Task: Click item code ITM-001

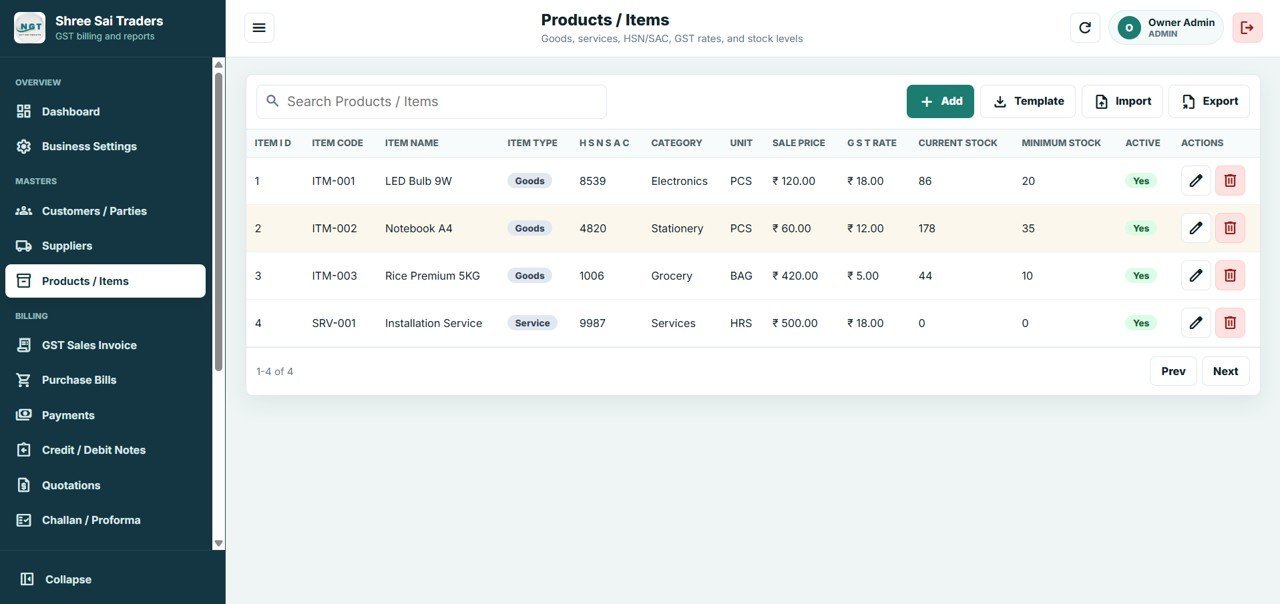Action: pyautogui.click(x=334, y=181)
